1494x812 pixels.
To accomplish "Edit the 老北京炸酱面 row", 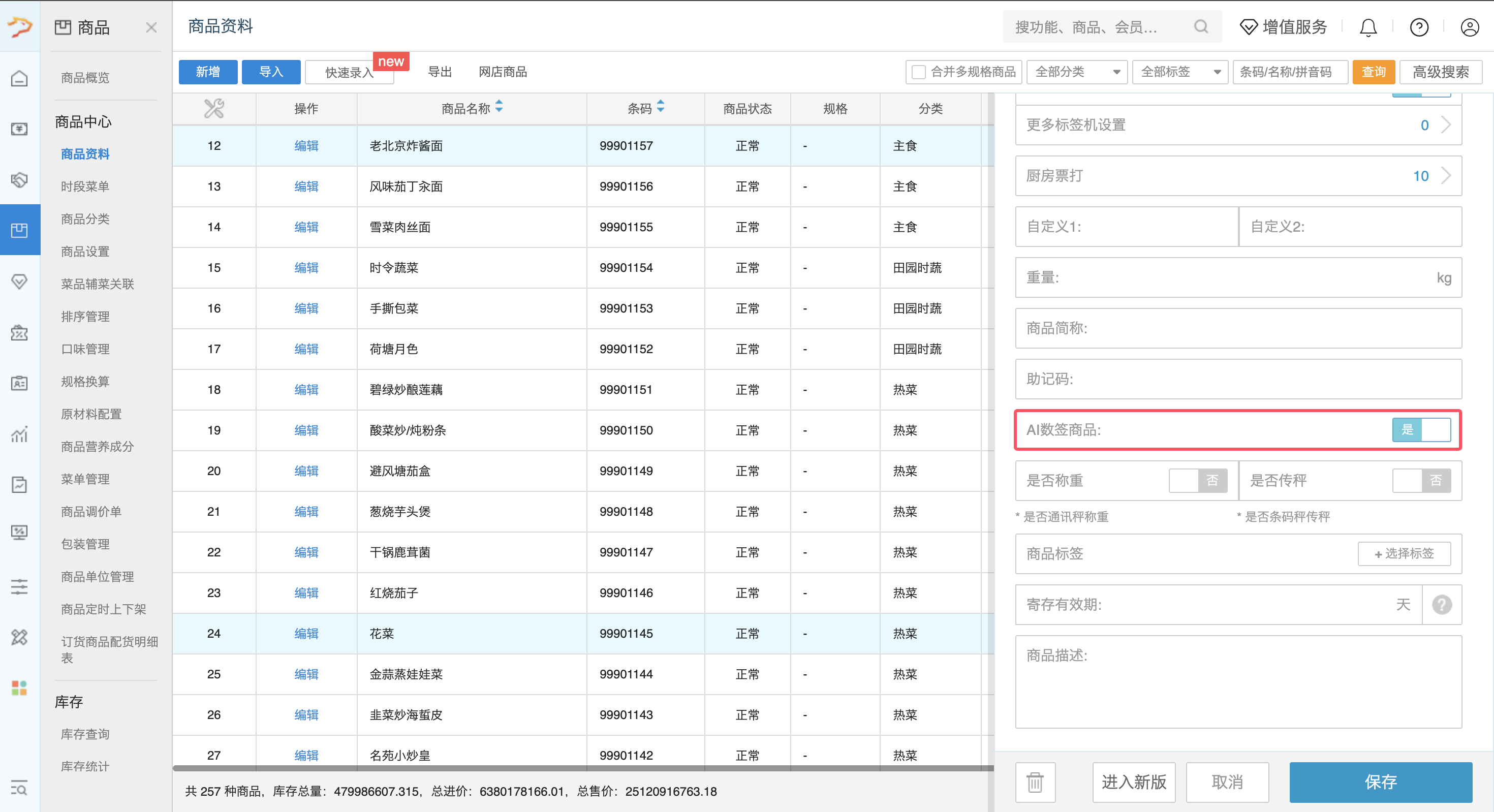I will click(x=306, y=146).
